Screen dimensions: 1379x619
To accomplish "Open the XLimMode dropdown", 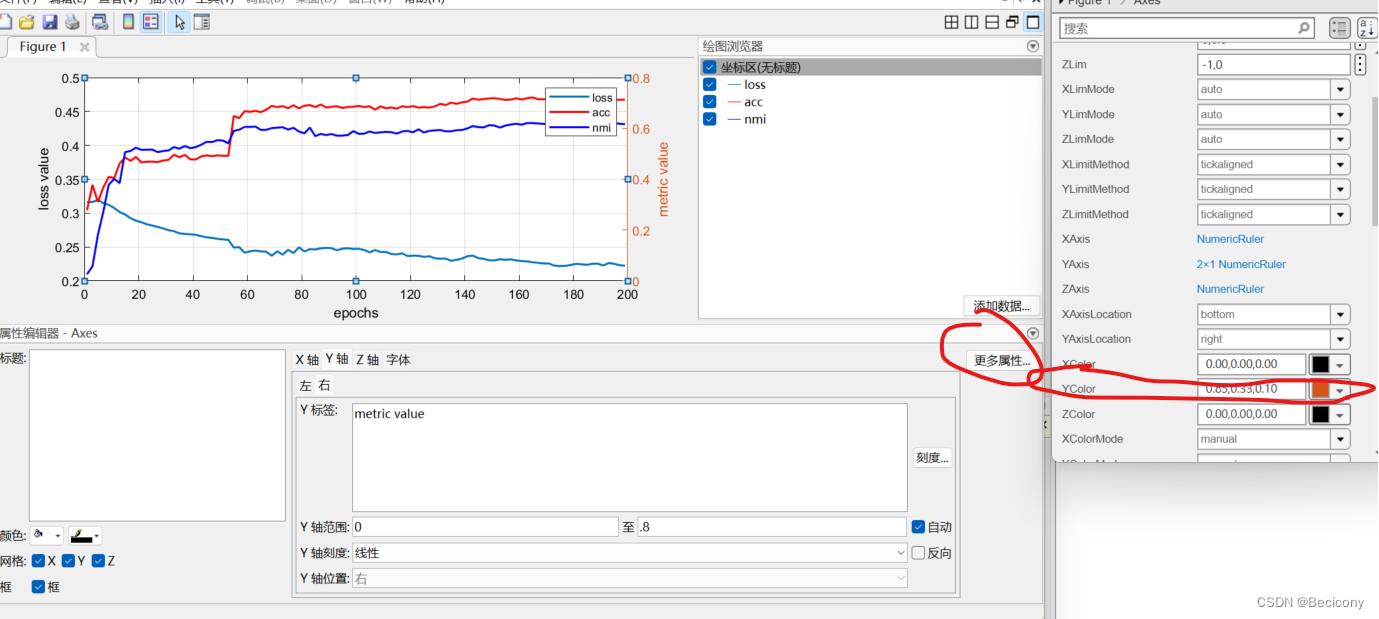I will pyautogui.click(x=1341, y=89).
